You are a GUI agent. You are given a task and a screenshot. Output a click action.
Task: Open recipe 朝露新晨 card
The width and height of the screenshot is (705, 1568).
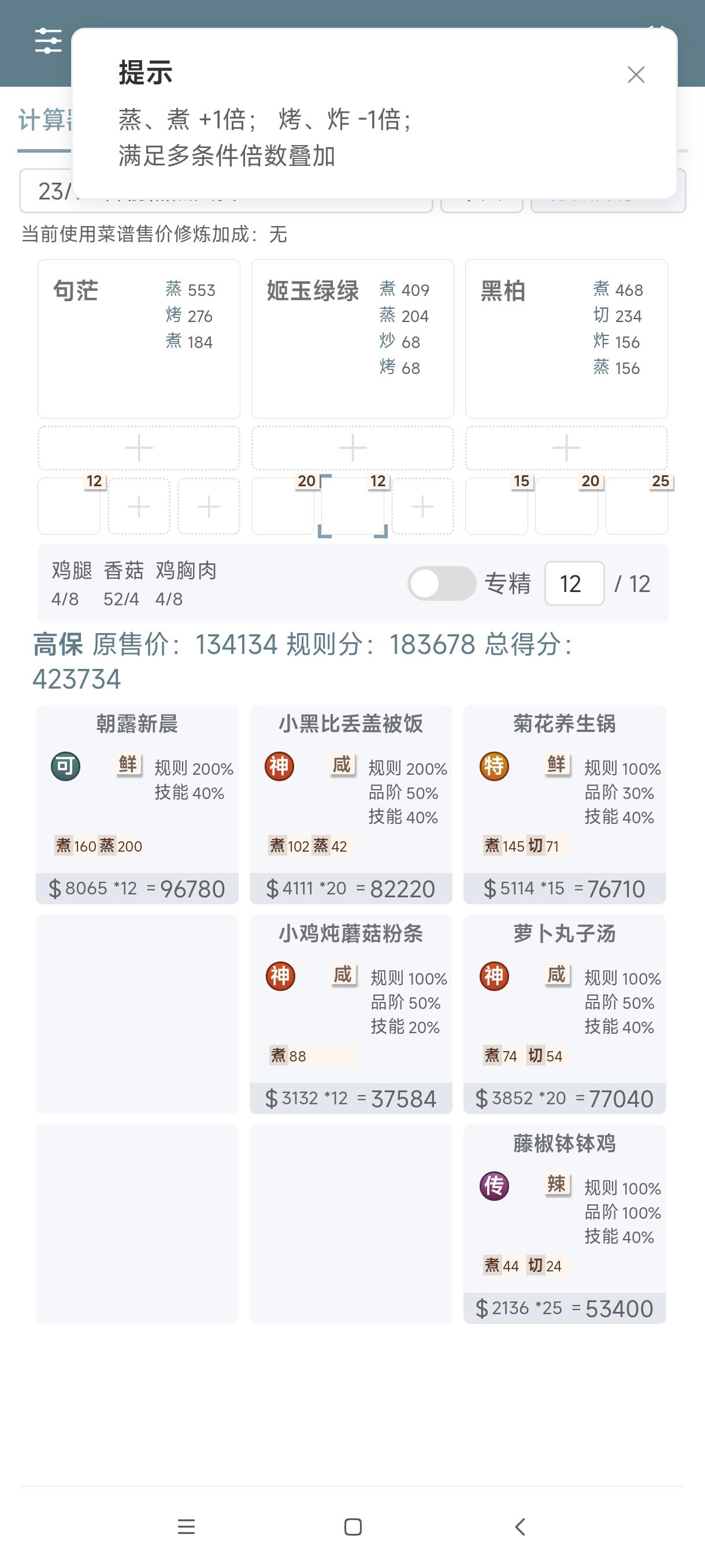tap(137, 804)
